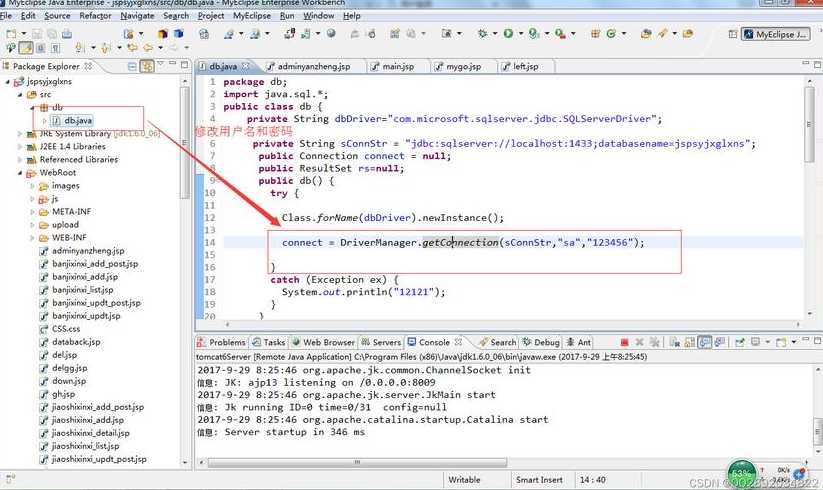Click the New Java Package icon
Image resolution: width=823 pixels, height=490 pixels.
(x=595, y=34)
